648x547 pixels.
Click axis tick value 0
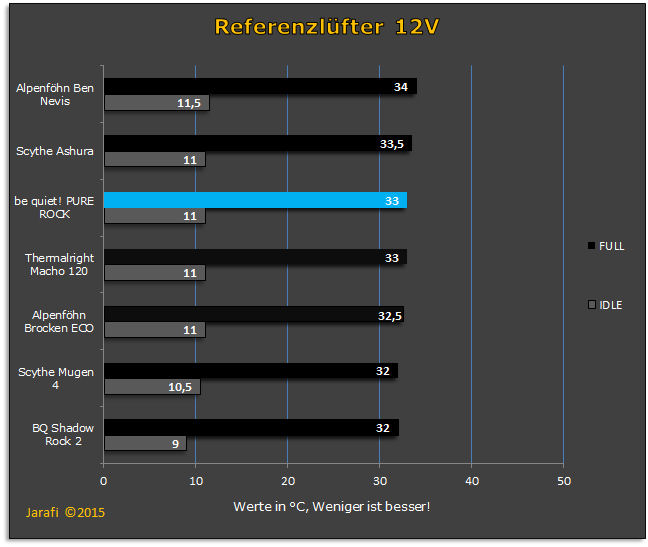pyautogui.click(x=103, y=481)
